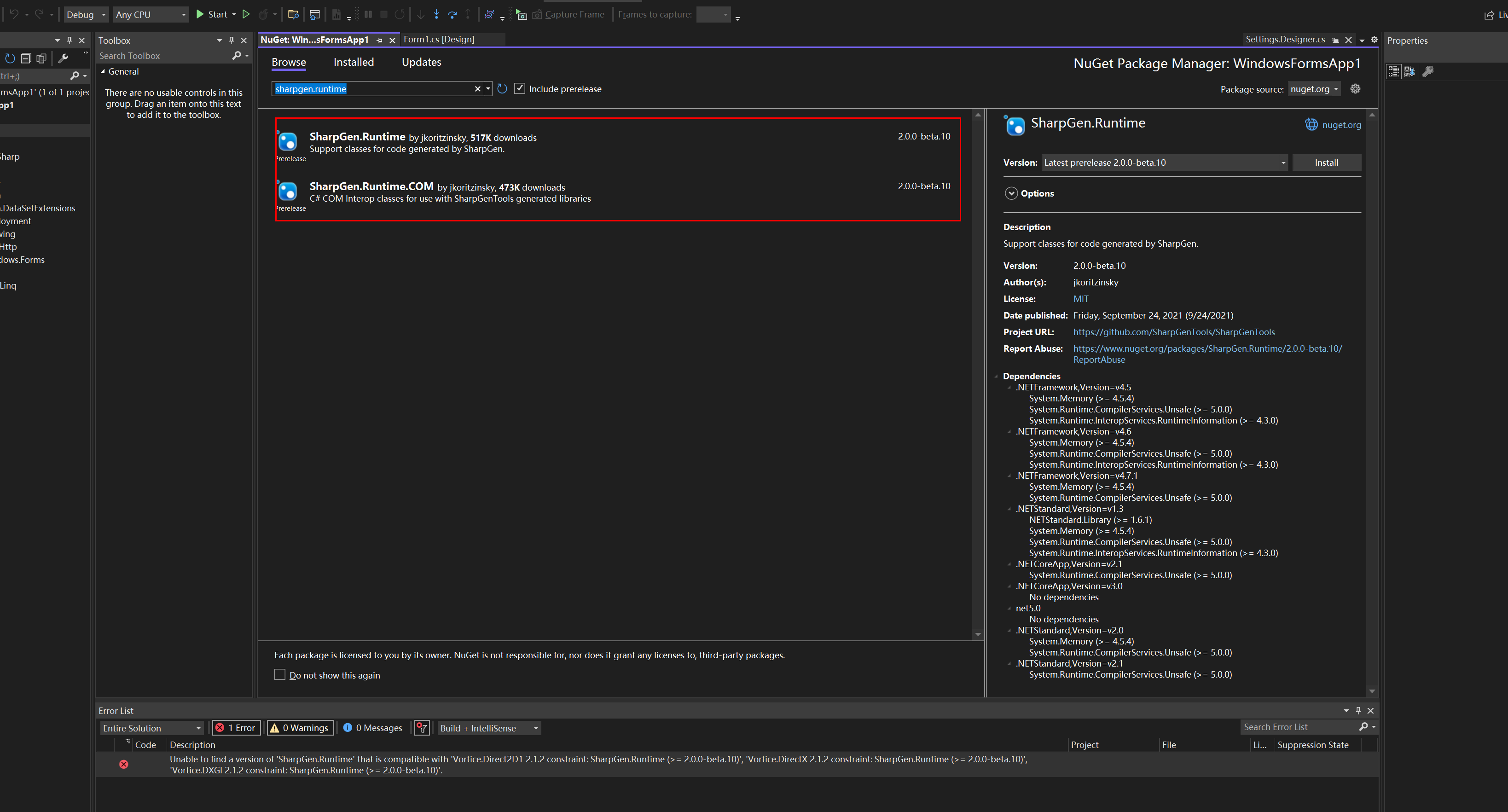Open the Form1.cs [Design] tab
This screenshot has height=812, width=1508.
[x=439, y=39]
